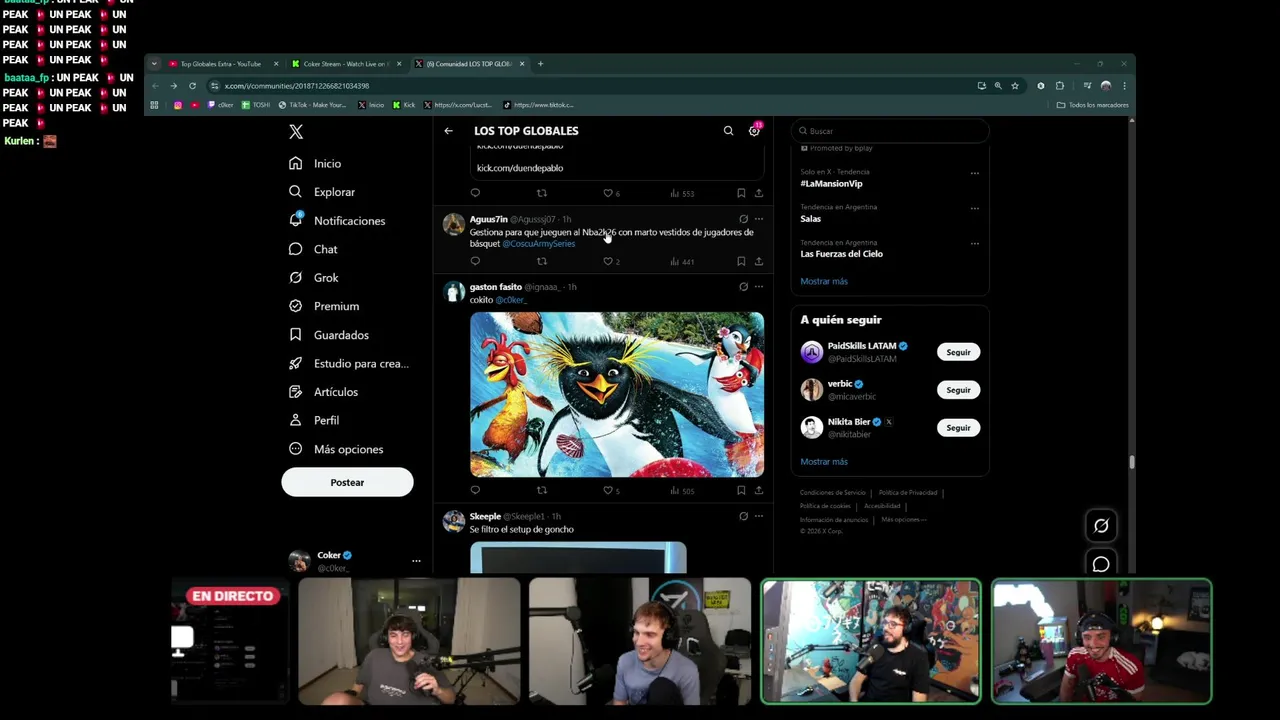Bookmark Aguus7in's post

pyautogui.click(x=741, y=262)
